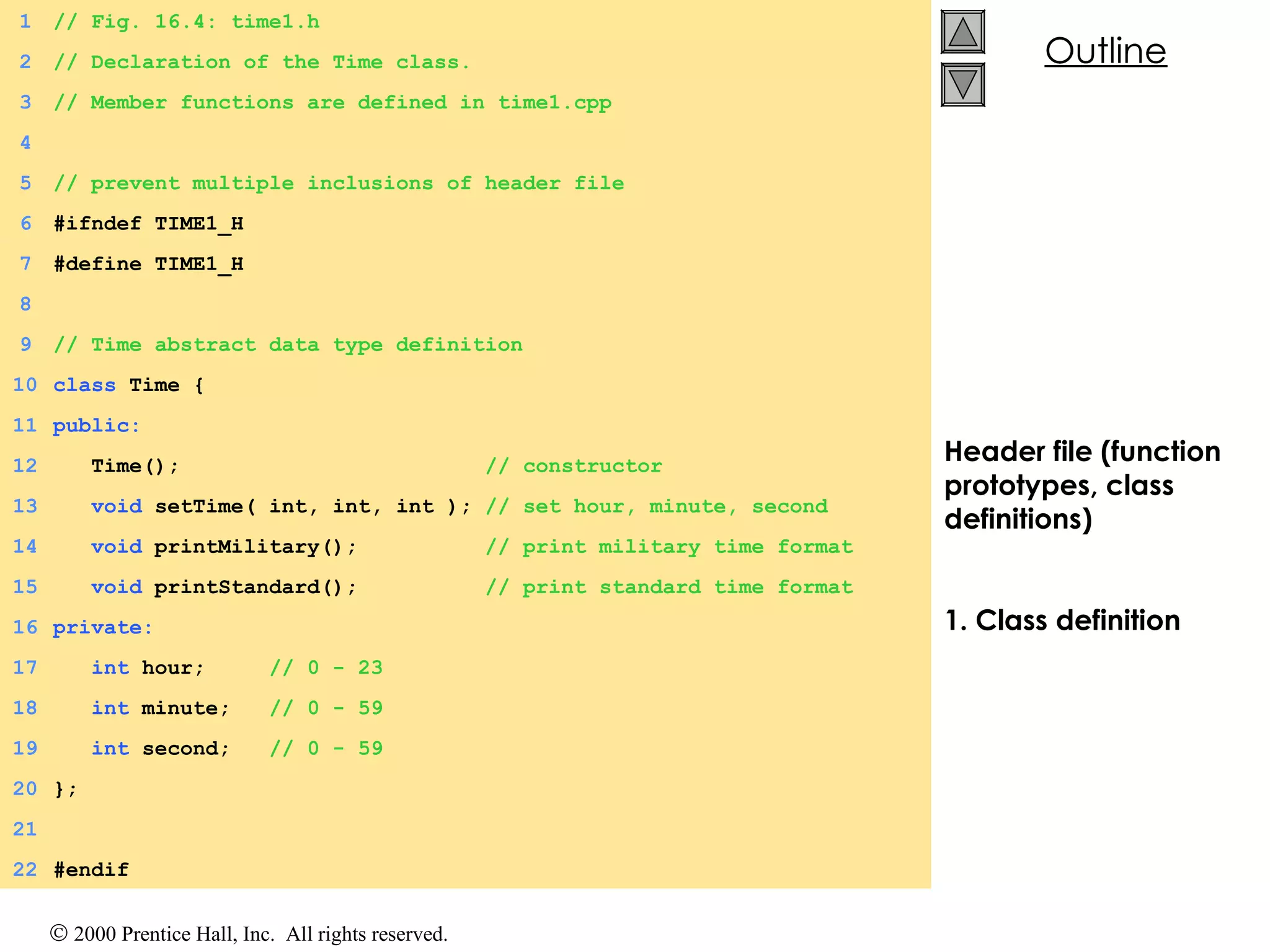
Task: Click the '// 0 - 23' comment
Action: click(x=326, y=668)
